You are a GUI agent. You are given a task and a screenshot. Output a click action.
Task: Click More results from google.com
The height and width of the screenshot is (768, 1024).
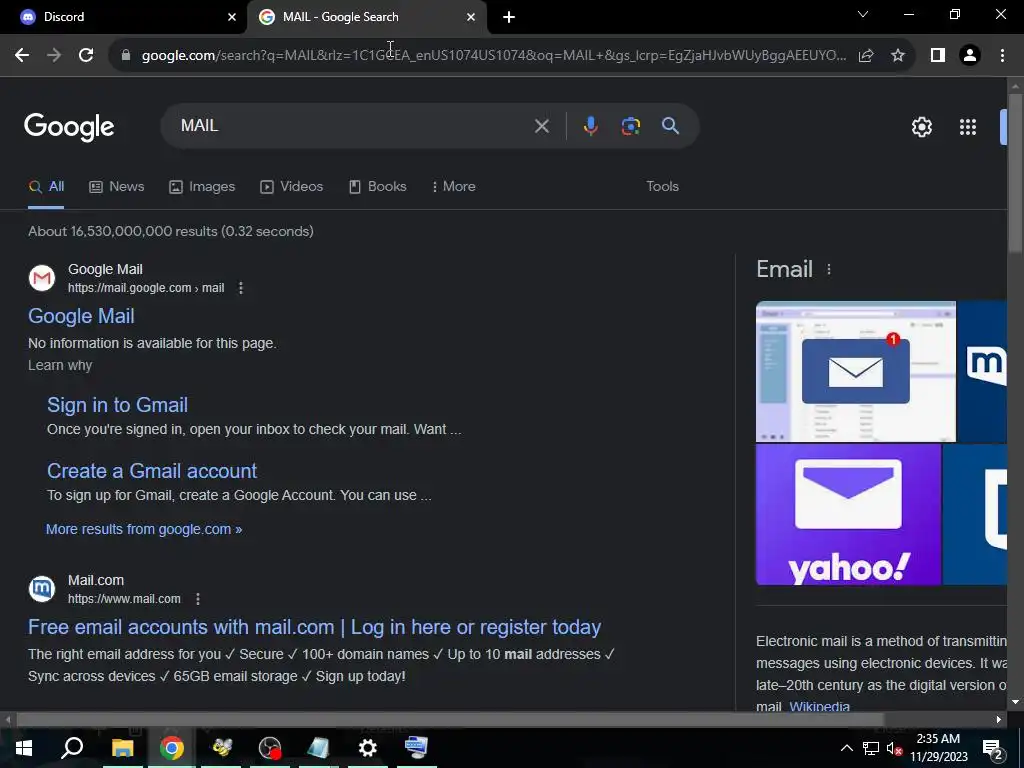click(x=144, y=529)
